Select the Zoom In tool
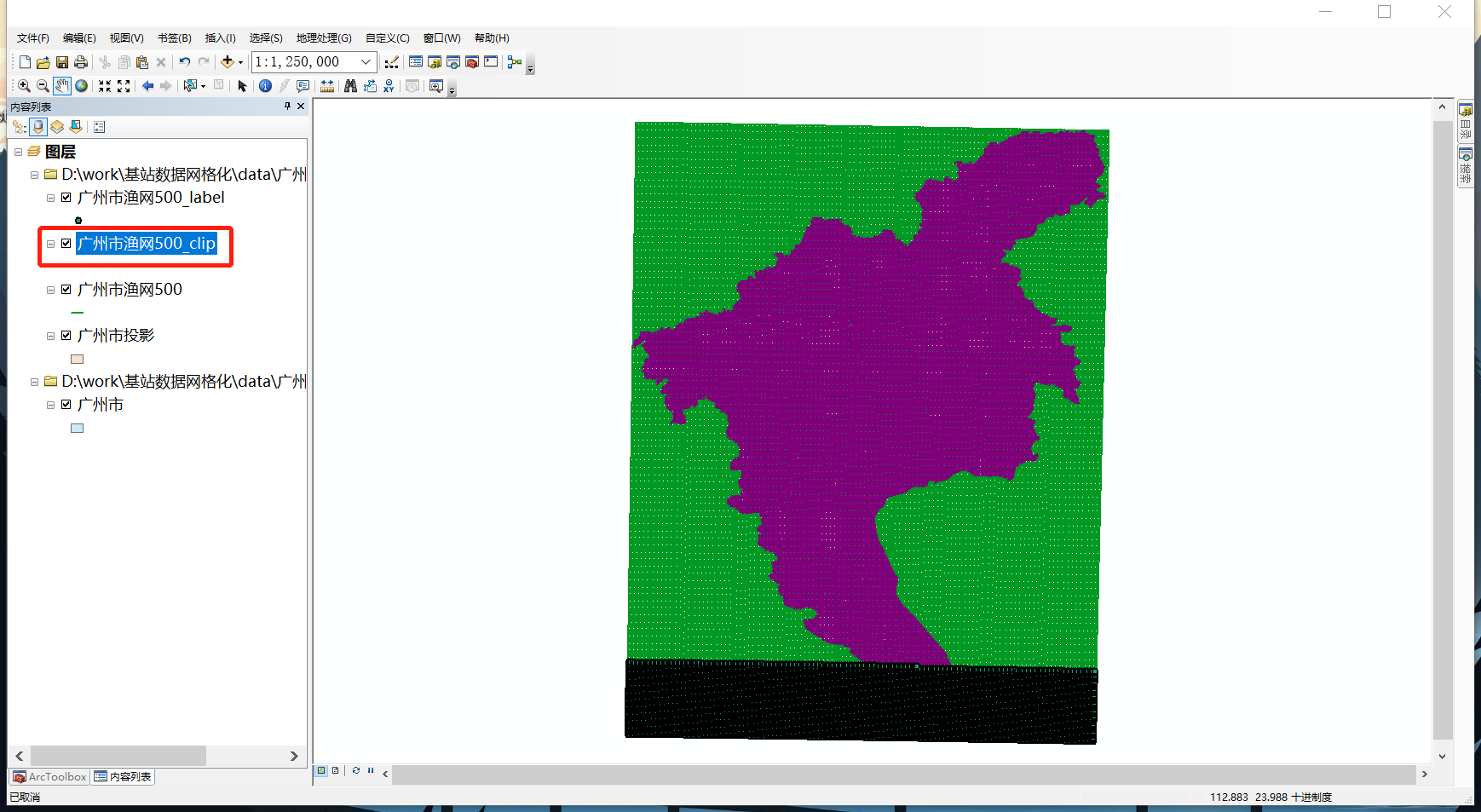1481x812 pixels. [24, 86]
